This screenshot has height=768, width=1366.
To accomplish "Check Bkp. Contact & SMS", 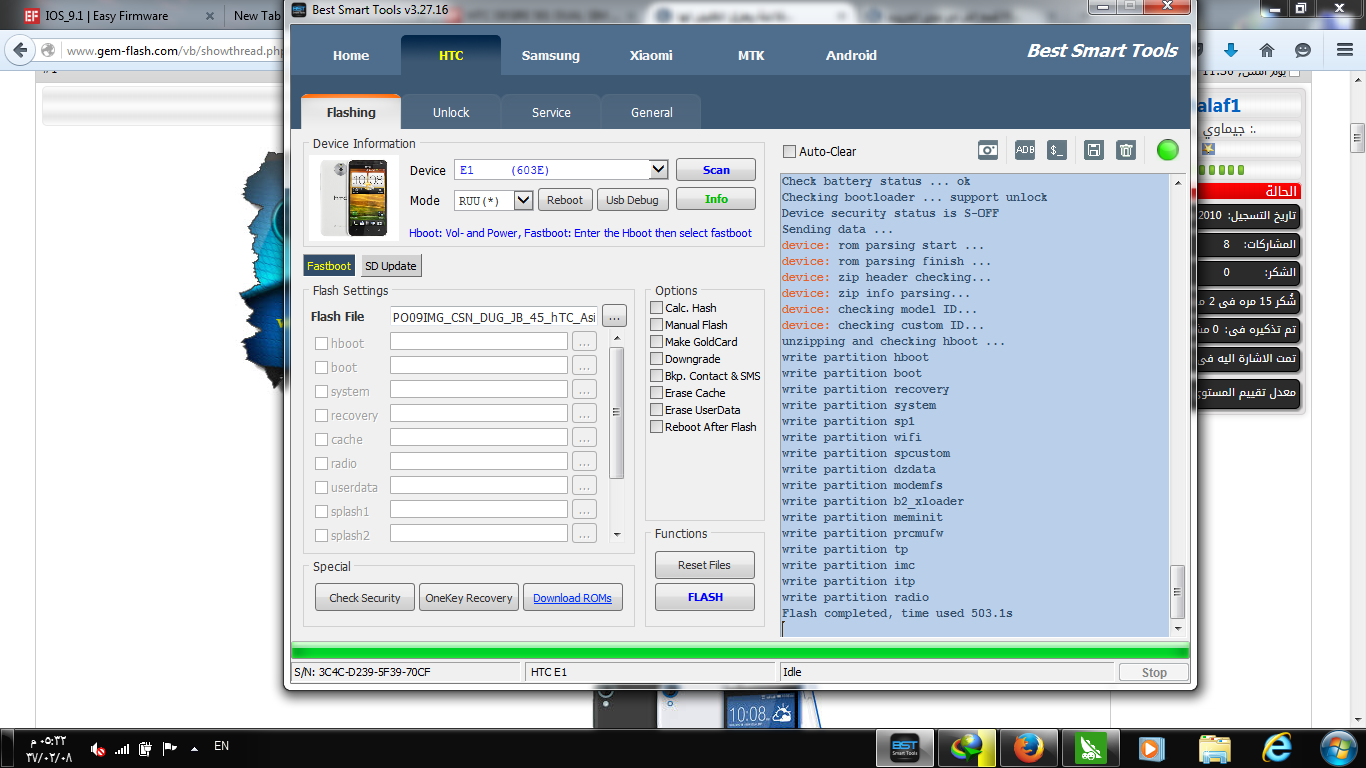I will click(657, 376).
